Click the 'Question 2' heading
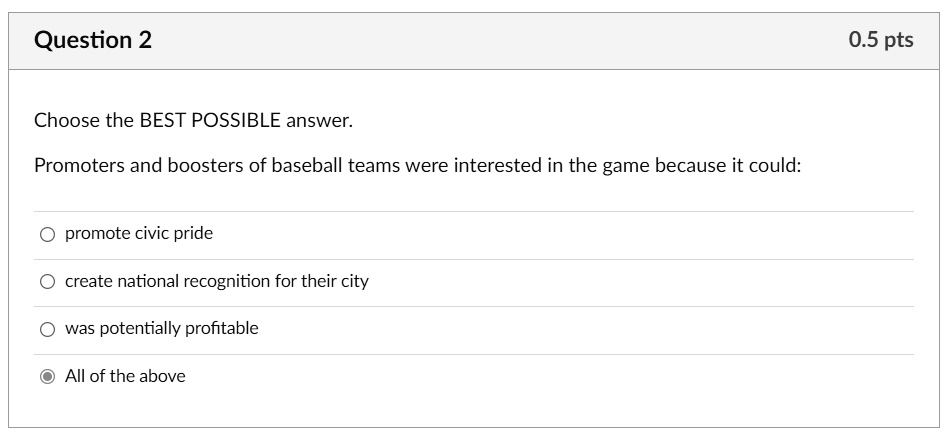The height and width of the screenshot is (446, 952). [93, 40]
